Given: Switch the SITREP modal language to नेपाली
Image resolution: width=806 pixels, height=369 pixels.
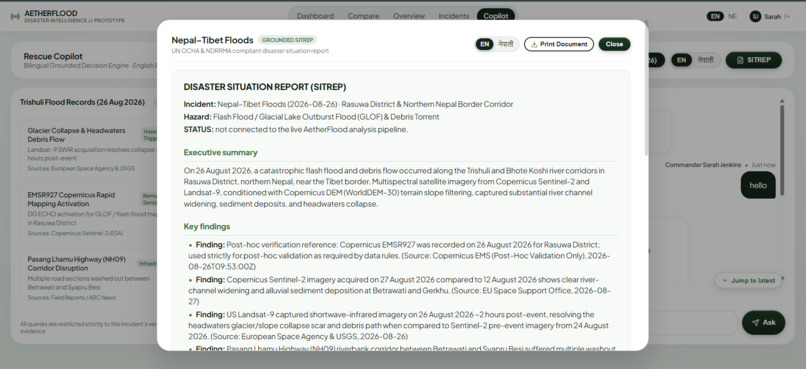Looking at the screenshot, I should [x=506, y=44].
